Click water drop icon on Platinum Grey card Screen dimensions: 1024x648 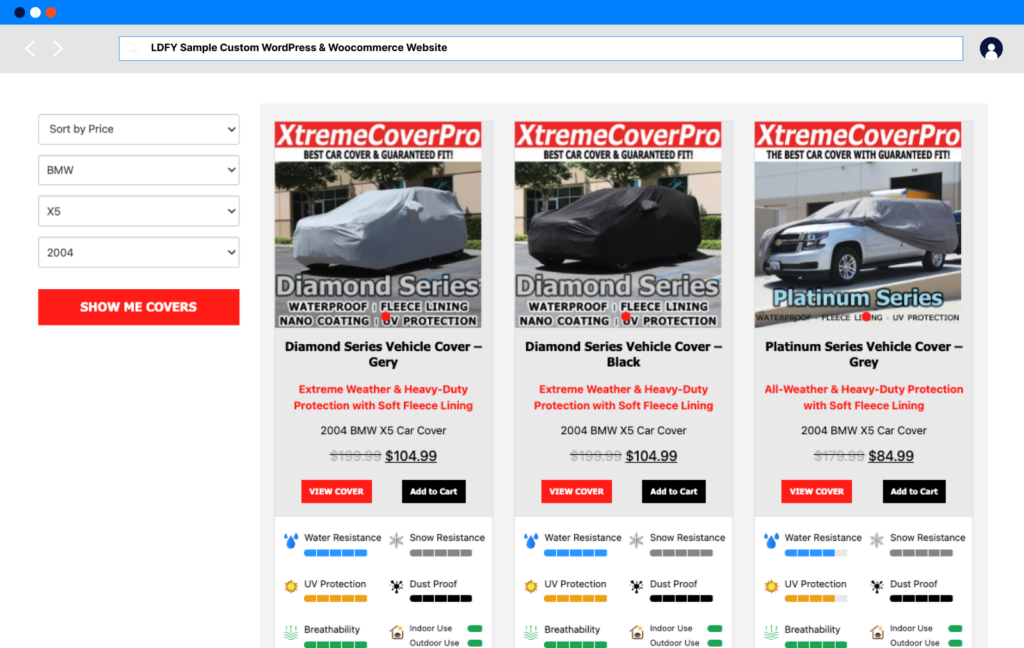pos(772,541)
